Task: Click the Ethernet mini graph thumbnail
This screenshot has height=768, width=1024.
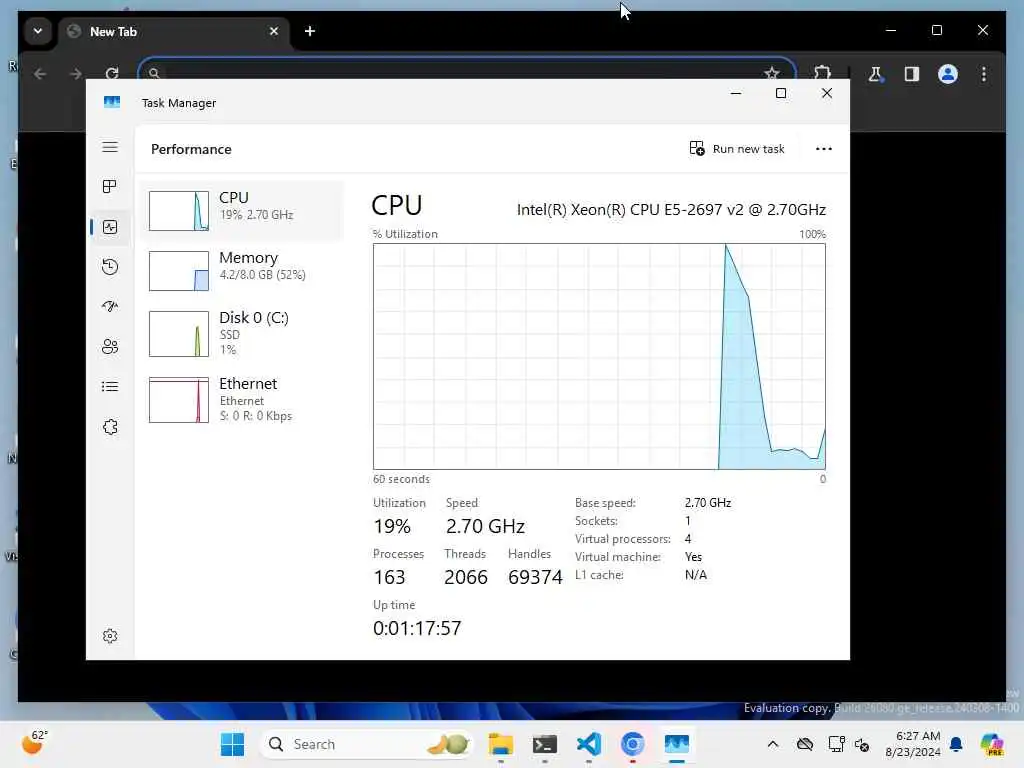Action: tap(179, 400)
